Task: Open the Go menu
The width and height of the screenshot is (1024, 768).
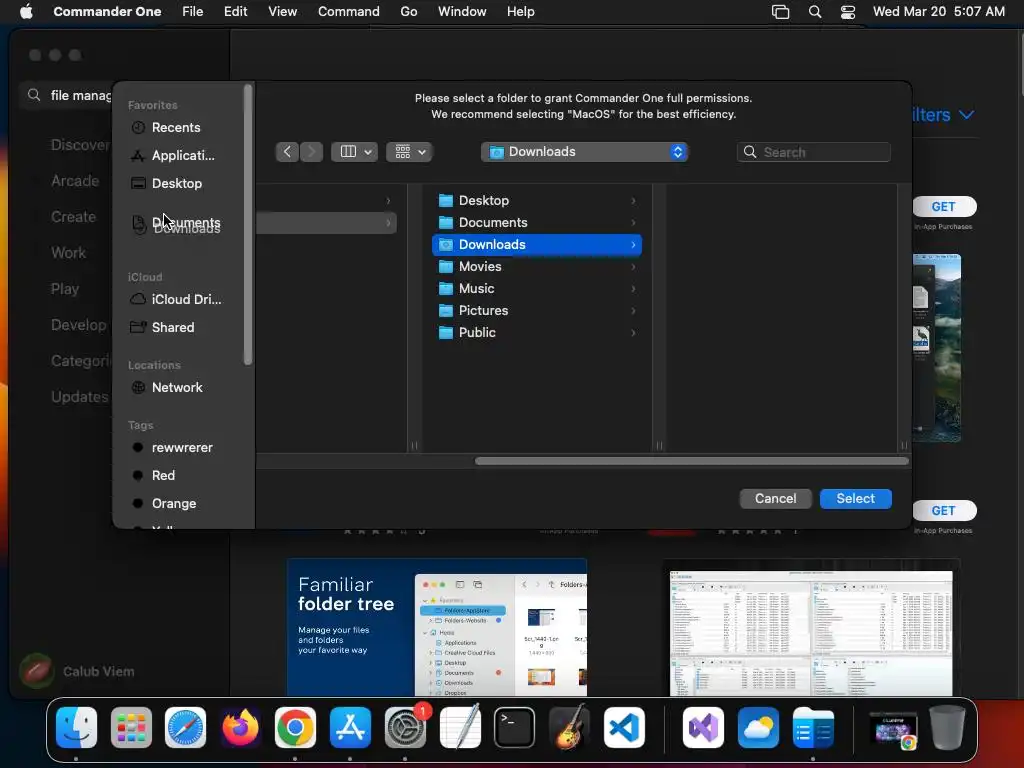Action: click(408, 12)
